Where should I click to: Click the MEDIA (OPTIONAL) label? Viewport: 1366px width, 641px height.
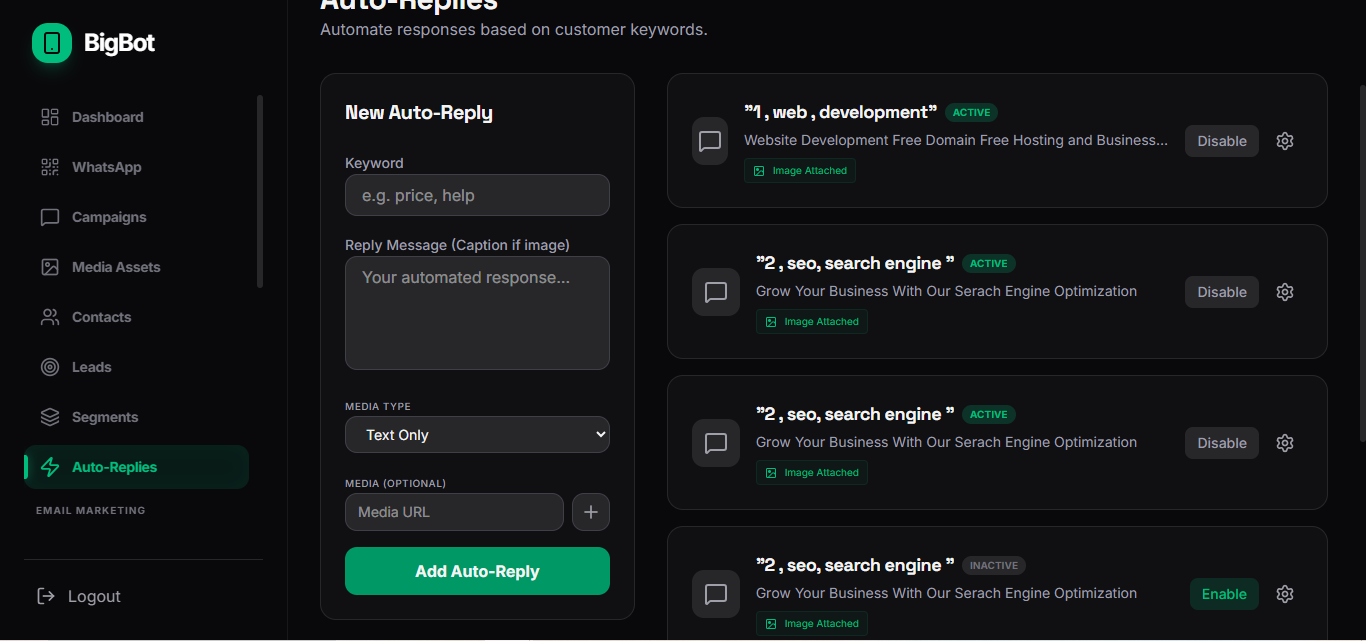click(395, 483)
